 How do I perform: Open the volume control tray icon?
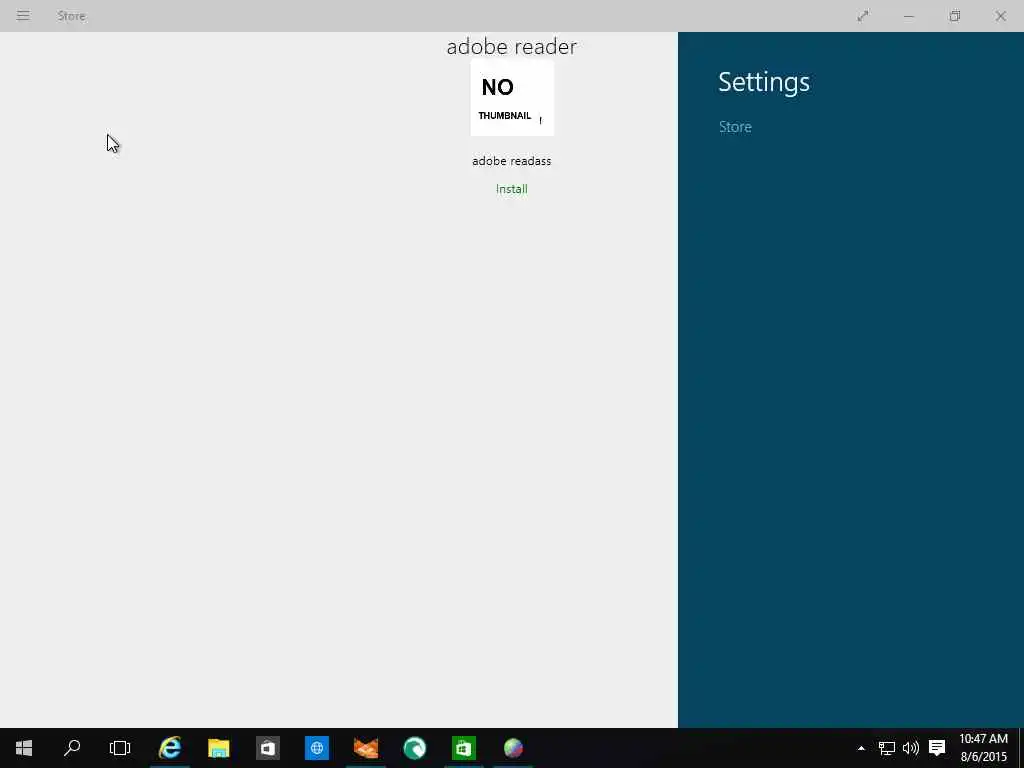(910, 748)
